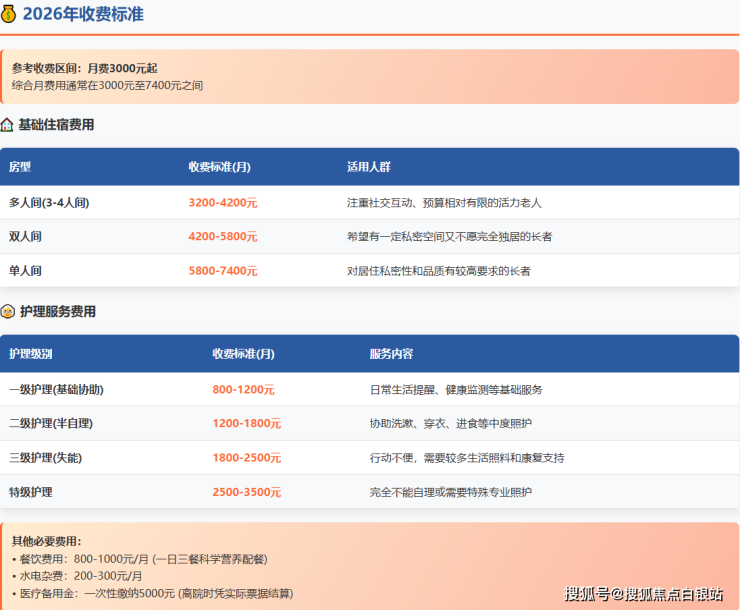
Task: Click the 搜狐号@搜狐焦点白银站 watermark
Action: coord(644,594)
